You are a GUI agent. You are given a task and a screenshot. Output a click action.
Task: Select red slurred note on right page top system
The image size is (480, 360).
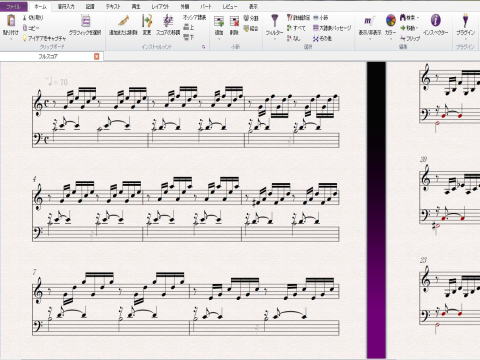coord(443,116)
